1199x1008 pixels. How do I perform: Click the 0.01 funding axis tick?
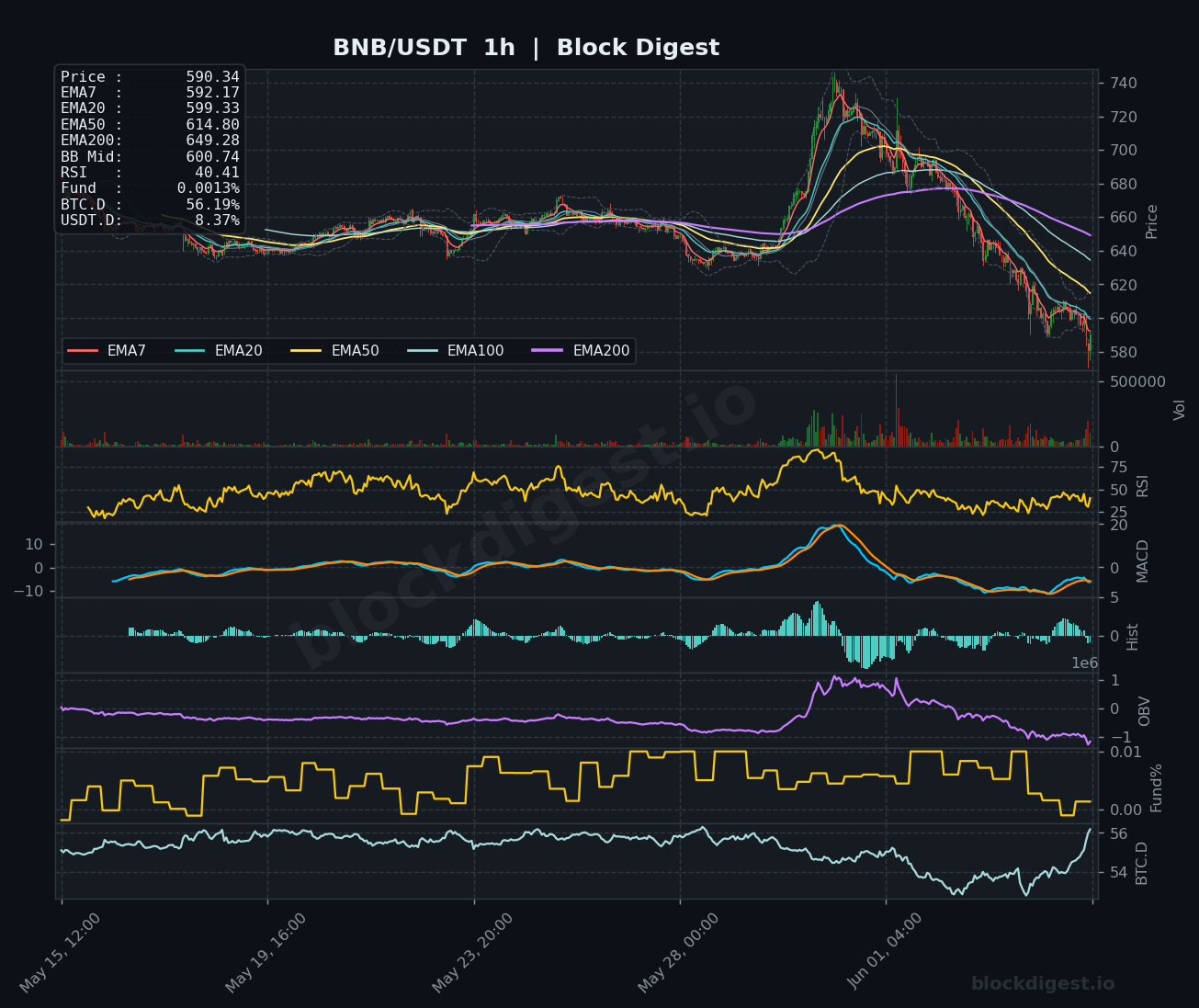[1126, 753]
